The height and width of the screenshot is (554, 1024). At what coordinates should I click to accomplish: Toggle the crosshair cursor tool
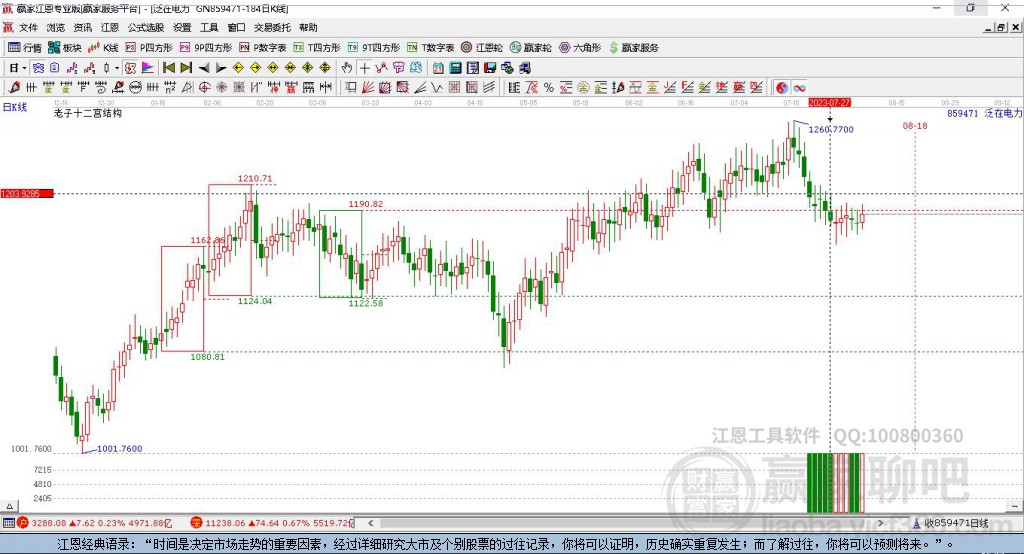point(364,68)
